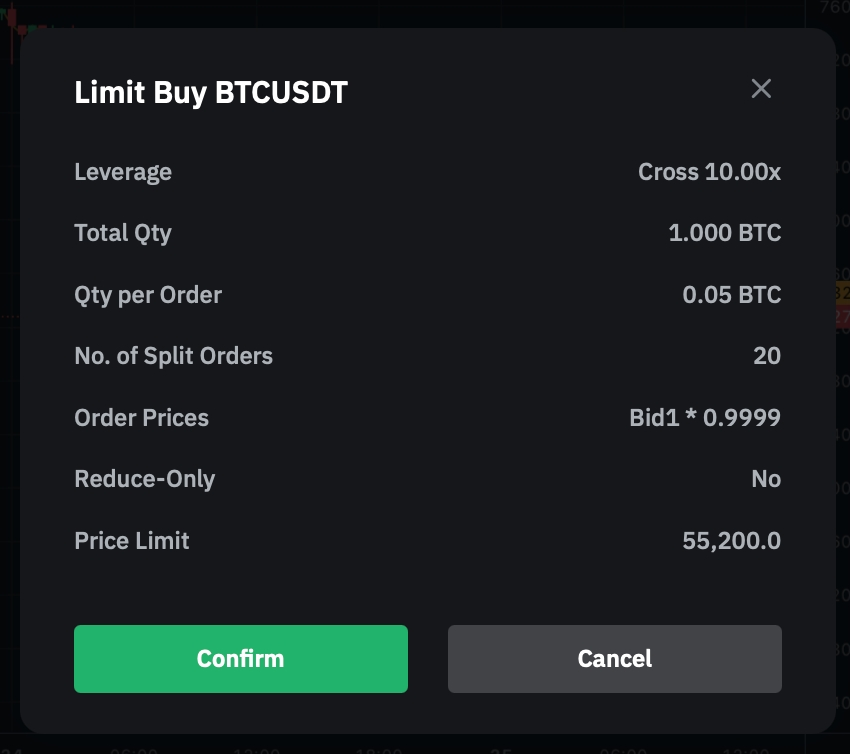This screenshot has height=754, width=850.
Task: Cancel the limit buy order
Action: pos(614,659)
